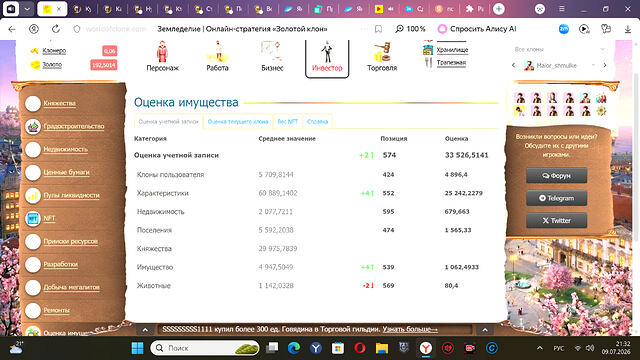Click the browser bookmark icon
Viewport: 640px width, 360px height.
coord(378,29)
